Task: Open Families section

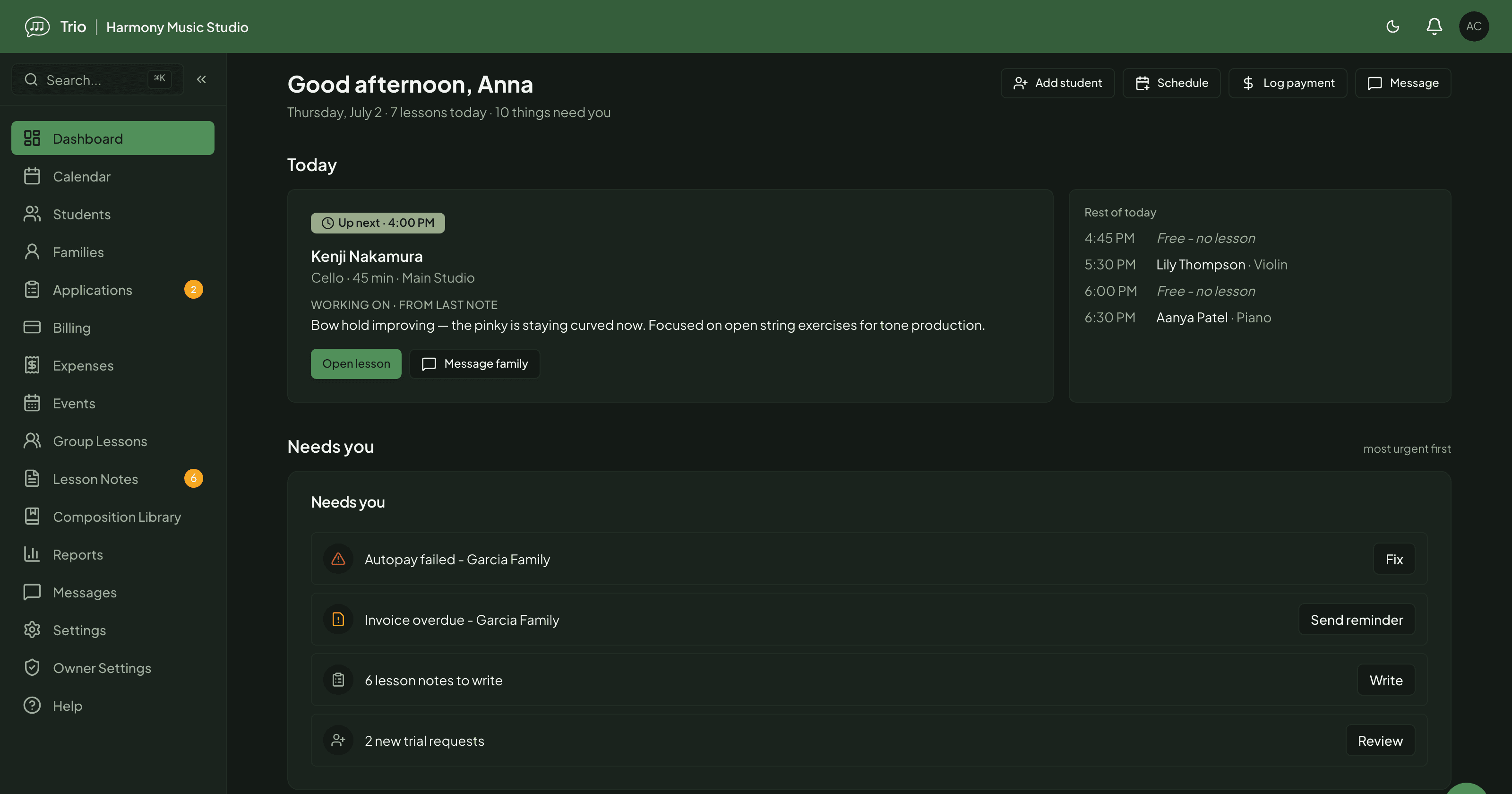Action: tap(113, 252)
